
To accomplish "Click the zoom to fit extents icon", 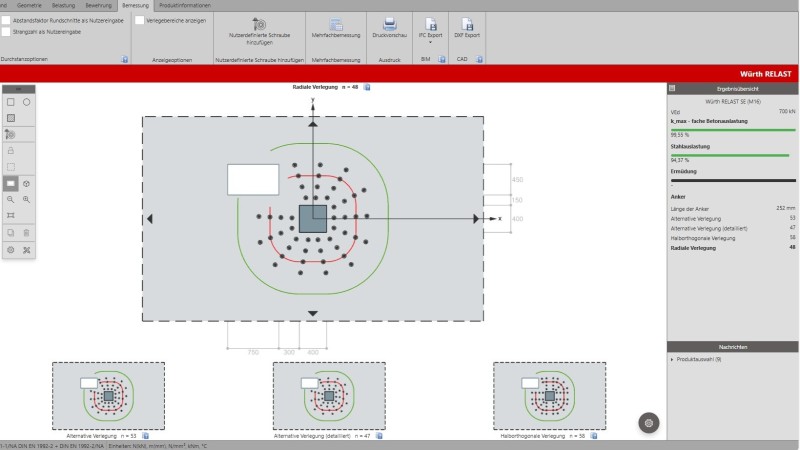I will (11, 215).
